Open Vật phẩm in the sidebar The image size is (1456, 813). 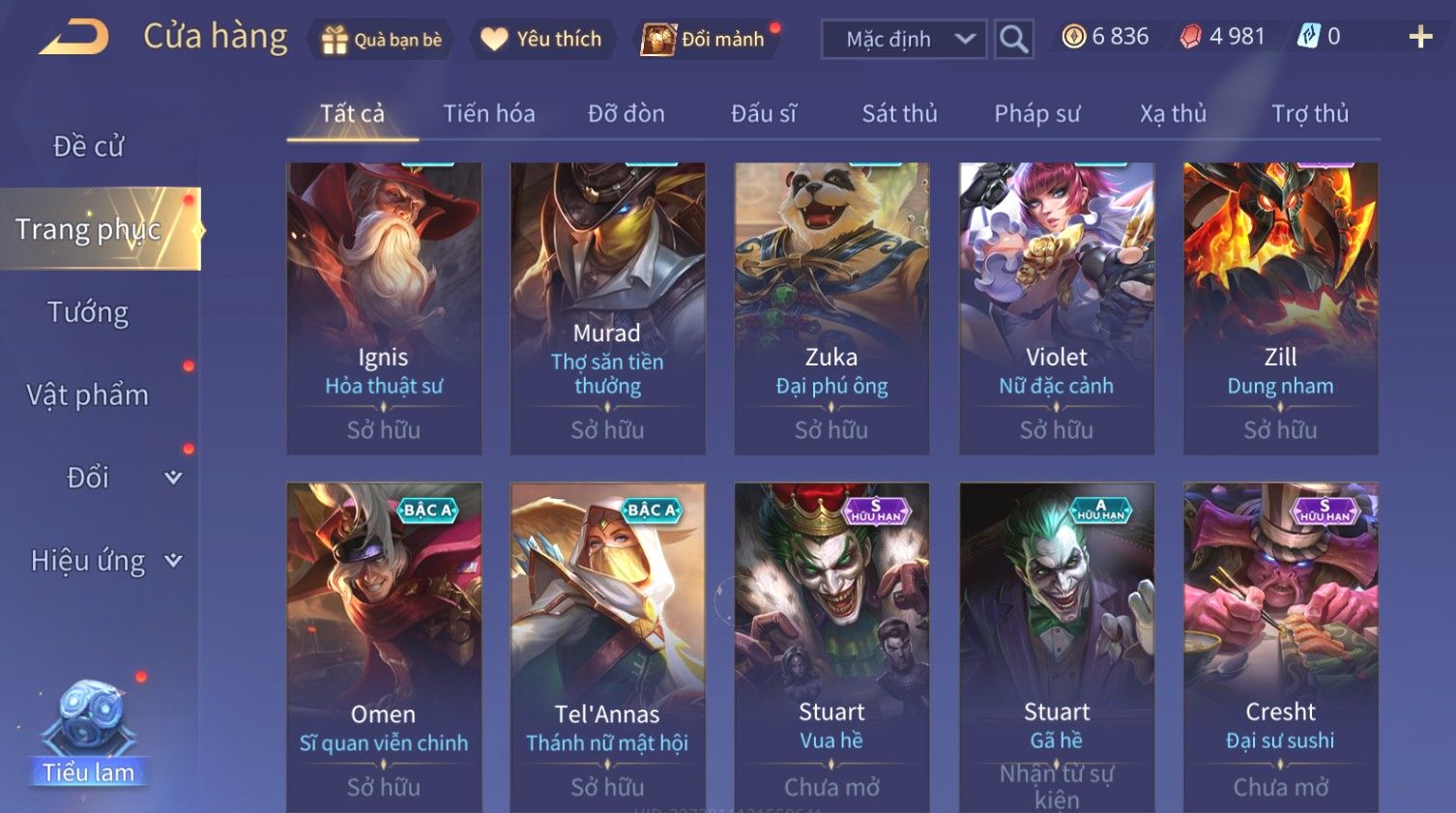88,395
